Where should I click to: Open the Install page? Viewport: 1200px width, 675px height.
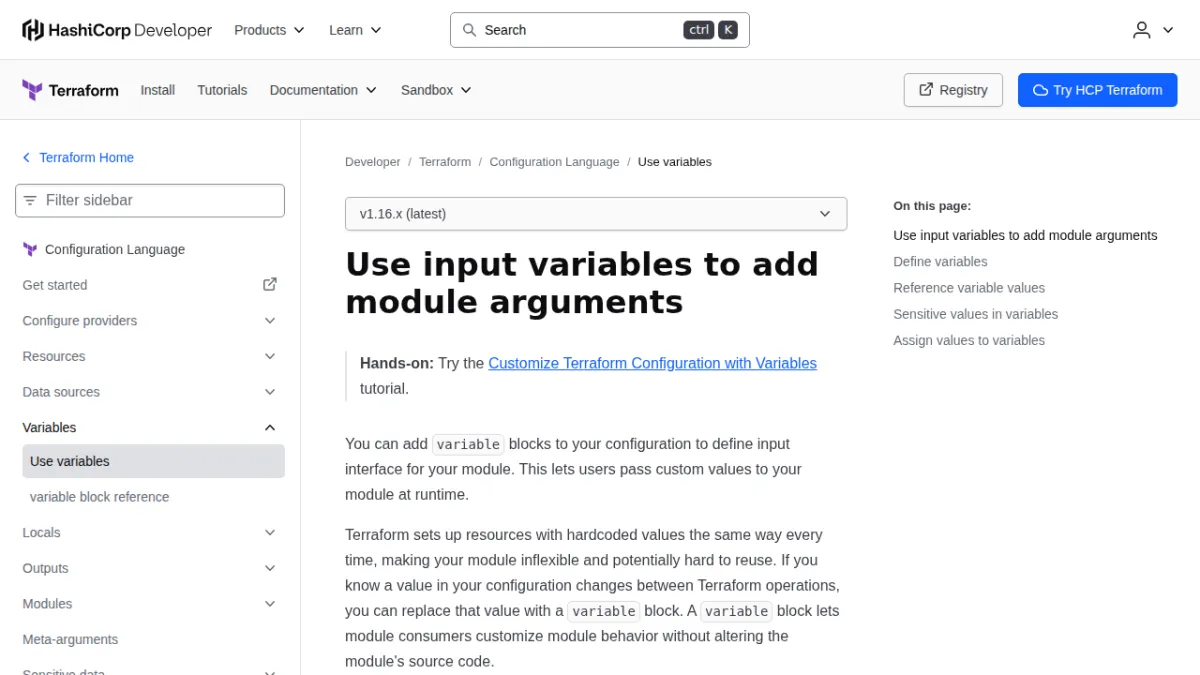pos(158,90)
